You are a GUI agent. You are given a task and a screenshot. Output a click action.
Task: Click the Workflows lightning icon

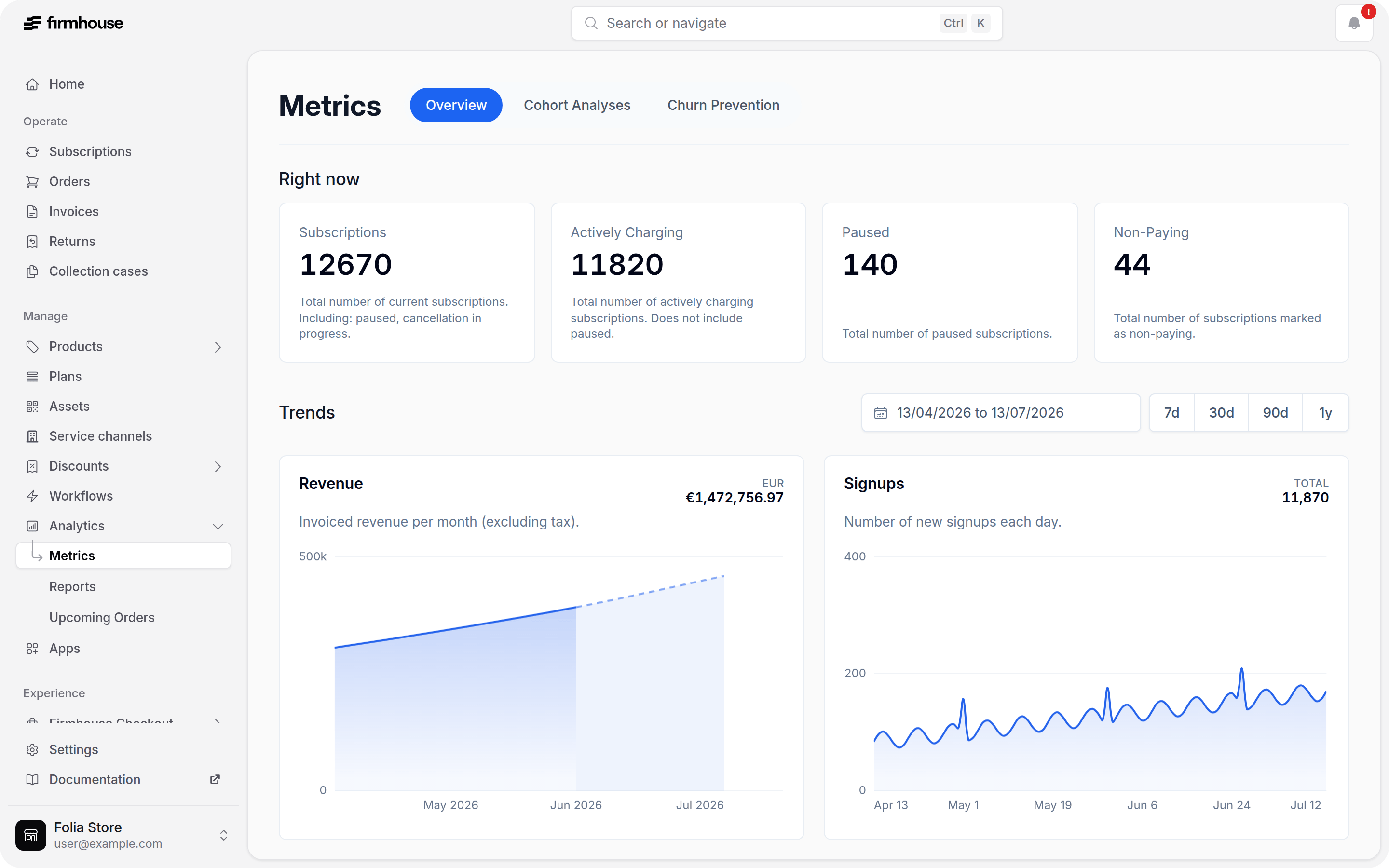pos(32,496)
